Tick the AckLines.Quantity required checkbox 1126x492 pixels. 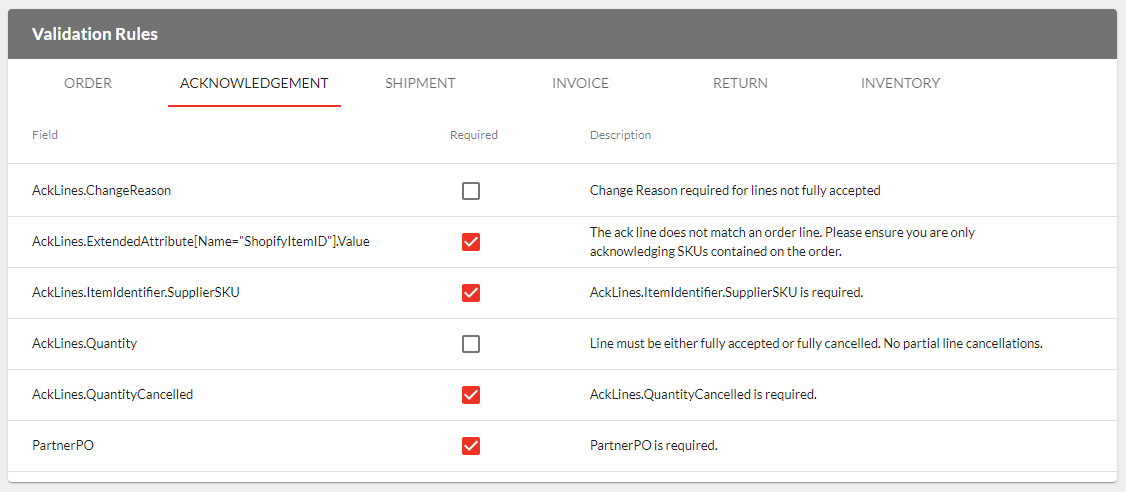click(x=471, y=344)
